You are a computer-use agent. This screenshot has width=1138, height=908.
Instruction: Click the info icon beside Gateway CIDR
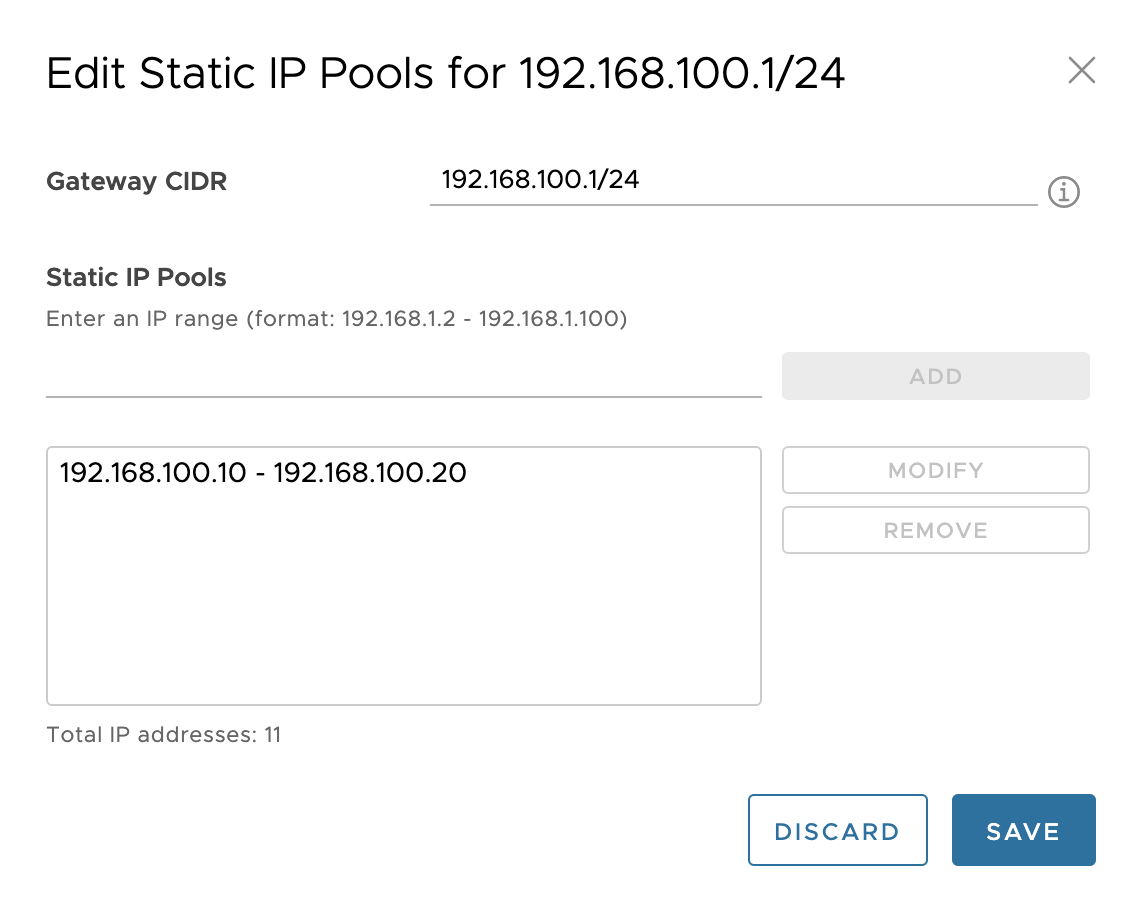pyautogui.click(x=1063, y=191)
